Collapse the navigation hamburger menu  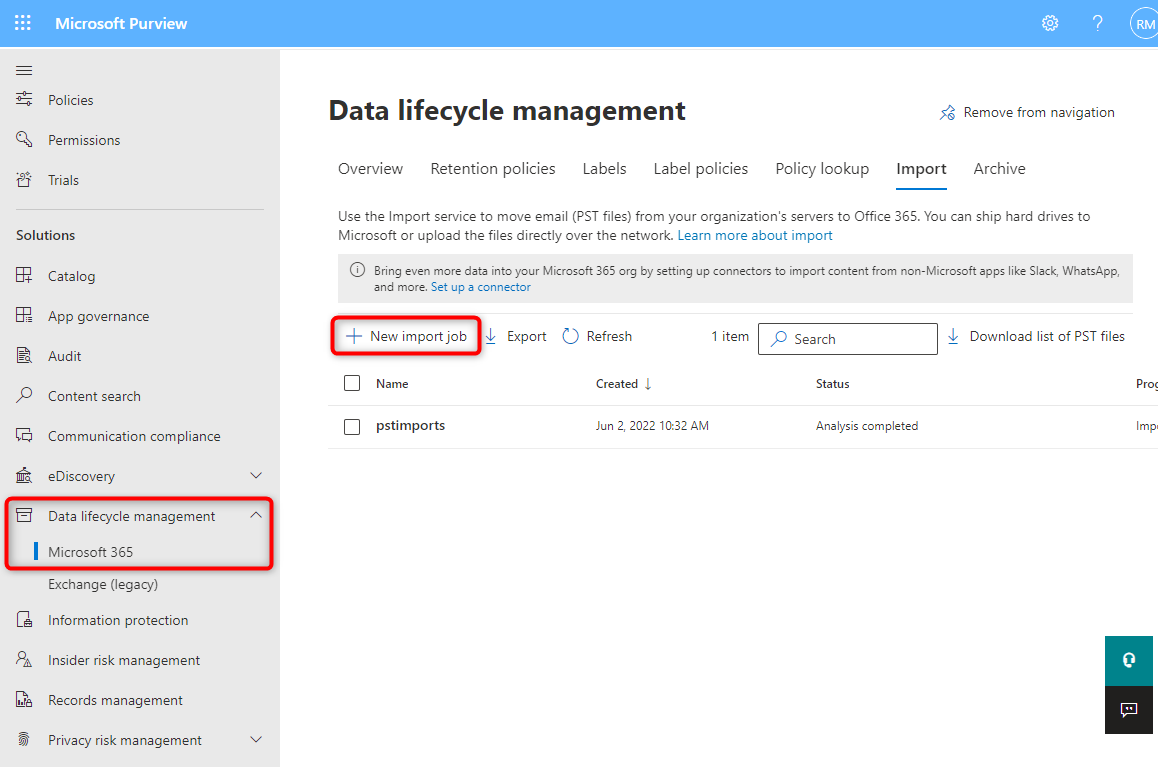[x=24, y=70]
